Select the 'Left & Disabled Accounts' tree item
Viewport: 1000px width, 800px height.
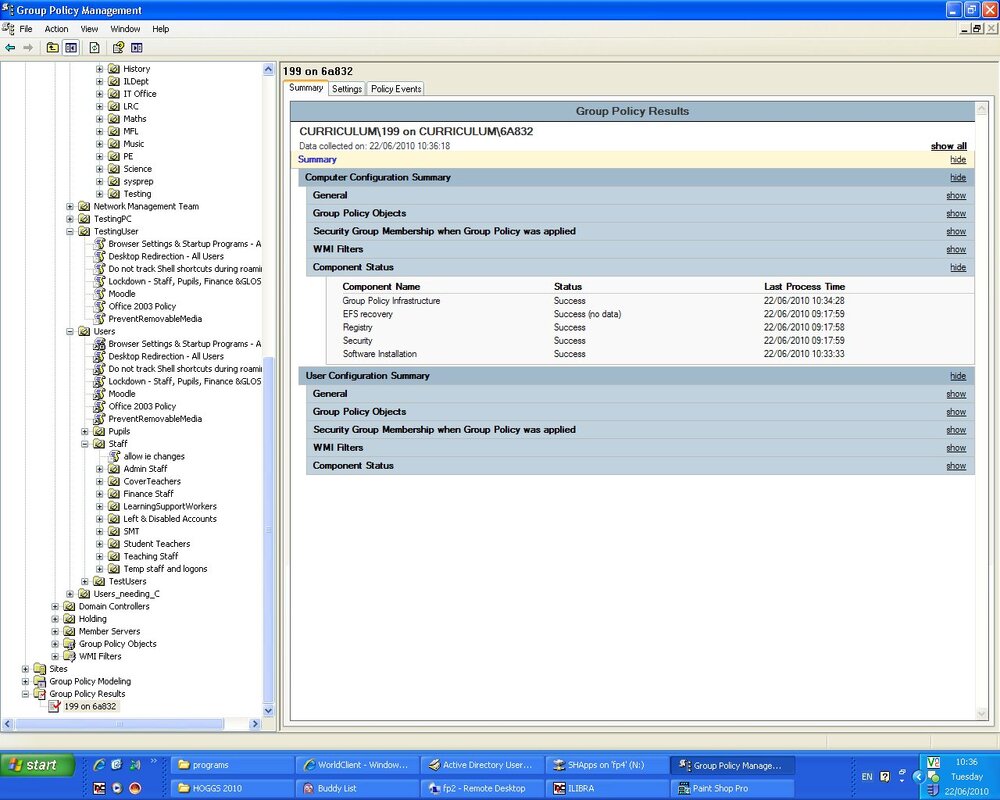tap(170, 519)
